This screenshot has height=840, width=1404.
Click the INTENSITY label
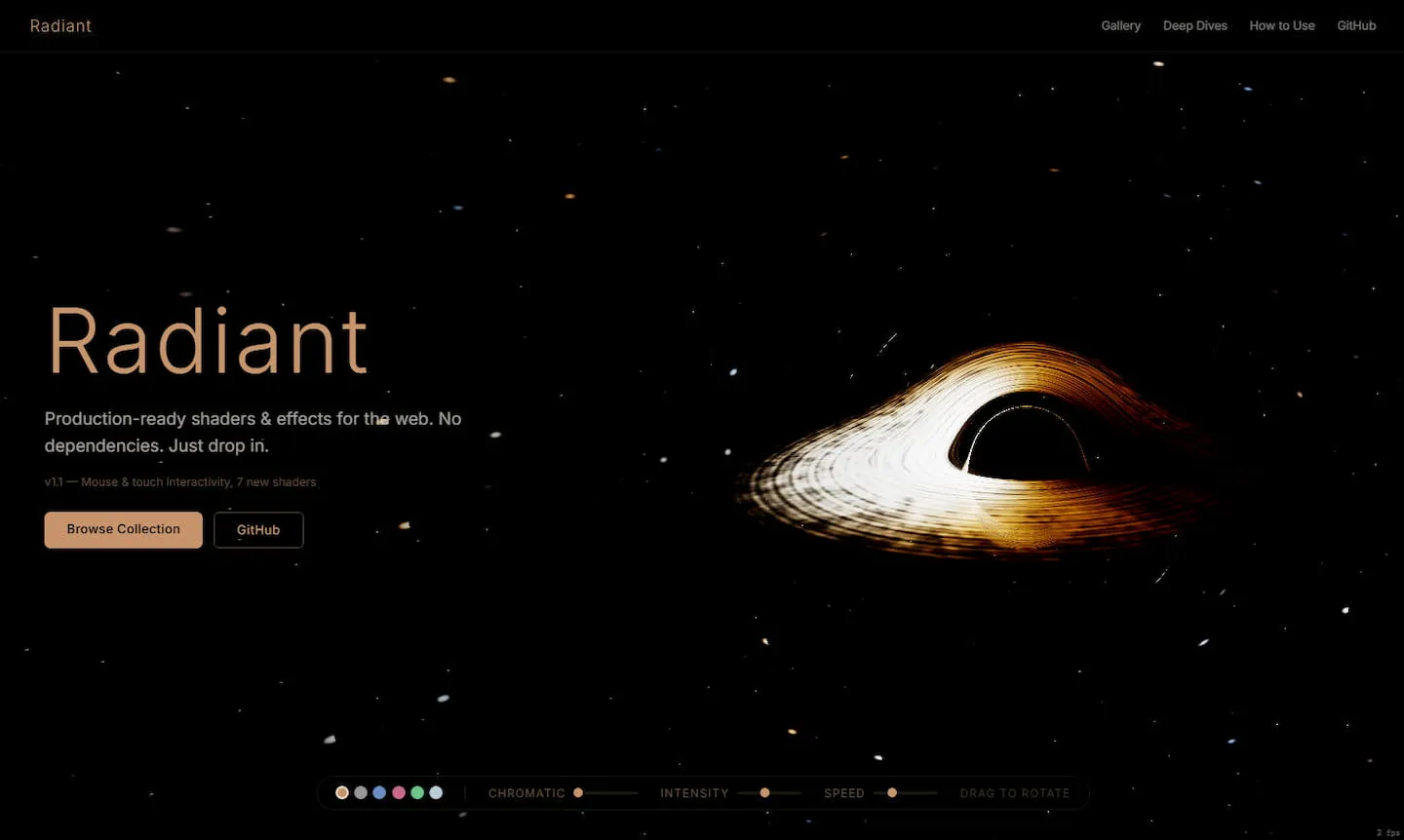click(x=694, y=793)
